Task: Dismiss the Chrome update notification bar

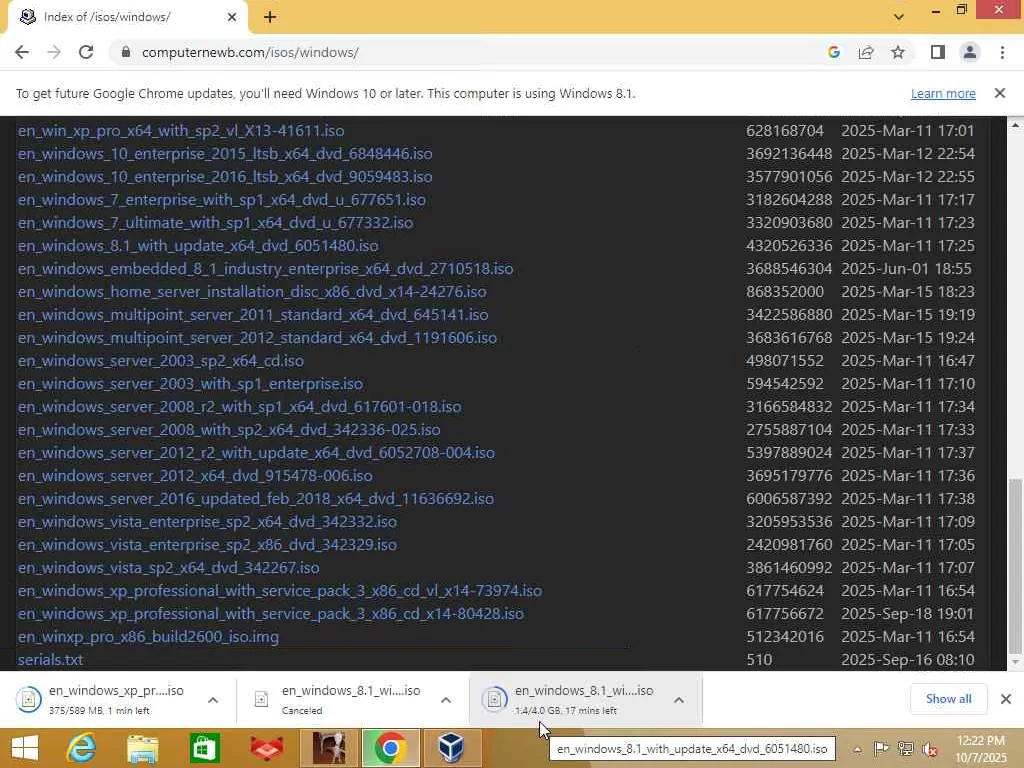Action: [1000, 93]
